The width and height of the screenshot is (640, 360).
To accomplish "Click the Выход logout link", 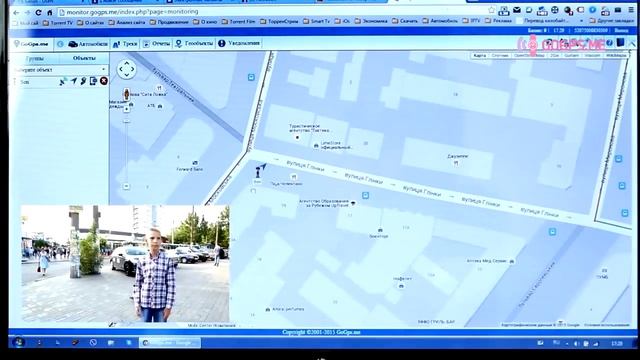I will click(x=621, y=31).
